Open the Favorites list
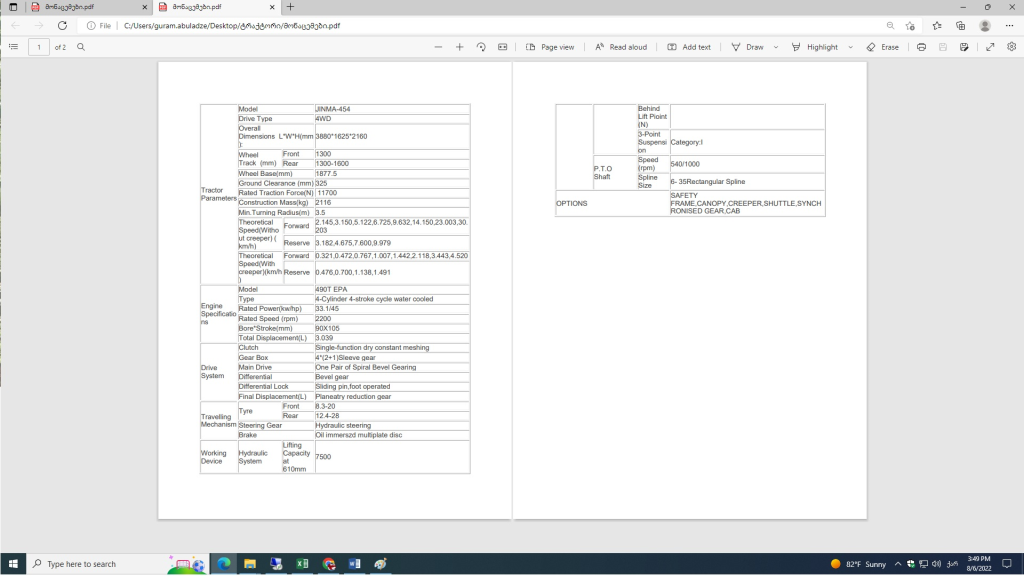 [x=937, y=25]
